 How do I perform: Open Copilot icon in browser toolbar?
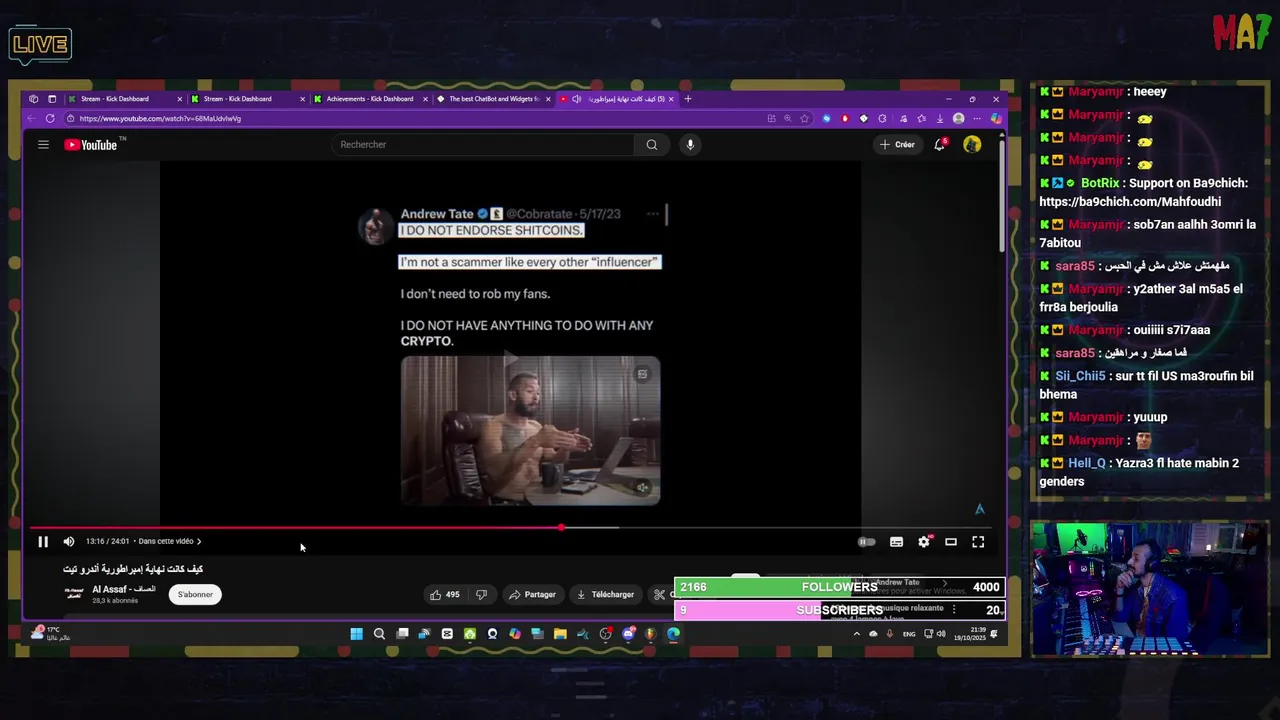coord(996,118)
